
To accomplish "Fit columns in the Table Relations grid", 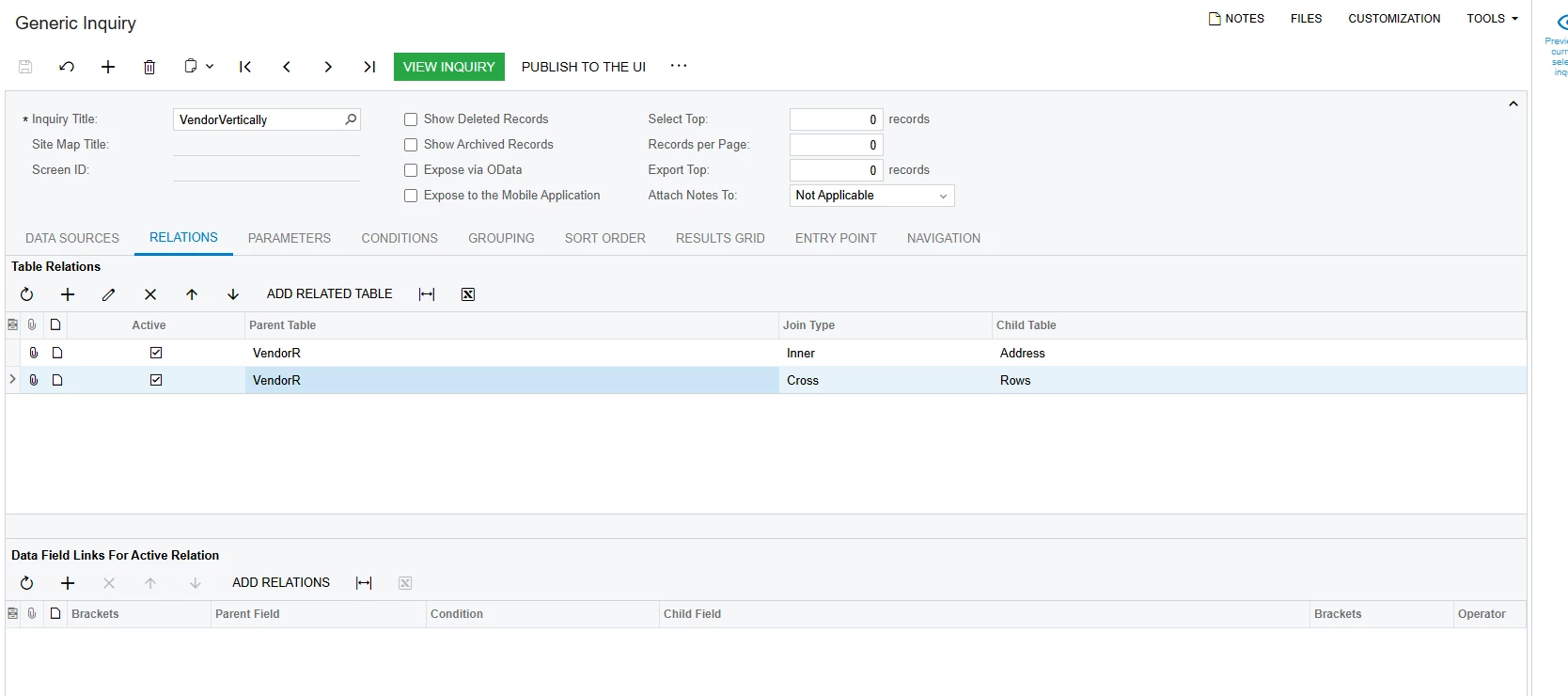I will click(427, 294).
